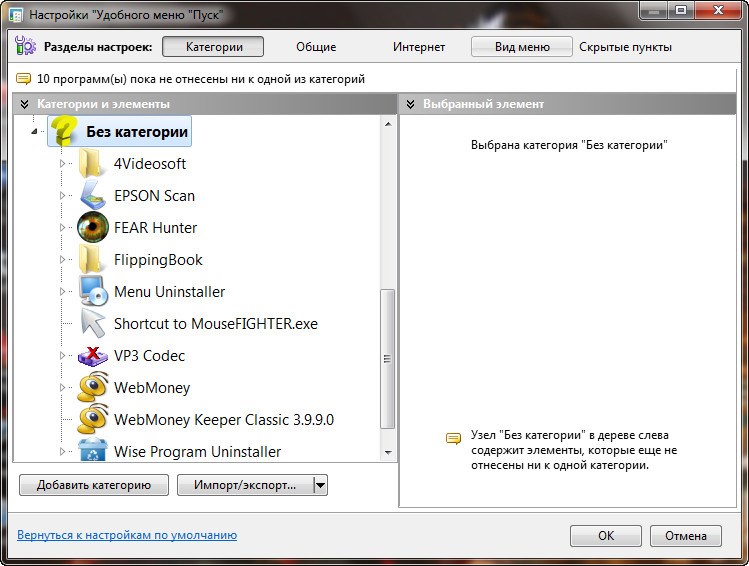Collapse the Без категории root node
749x566 pixels.
point(33,131)
